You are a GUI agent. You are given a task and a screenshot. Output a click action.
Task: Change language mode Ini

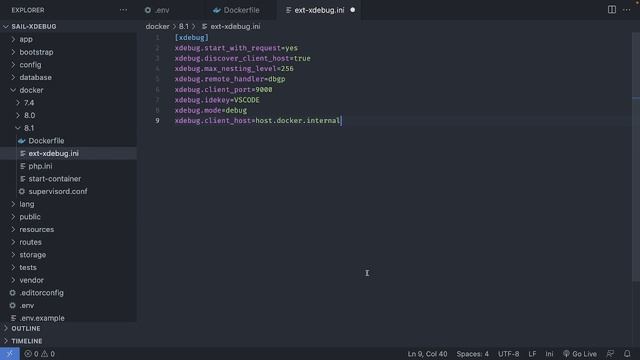[549, 354]
